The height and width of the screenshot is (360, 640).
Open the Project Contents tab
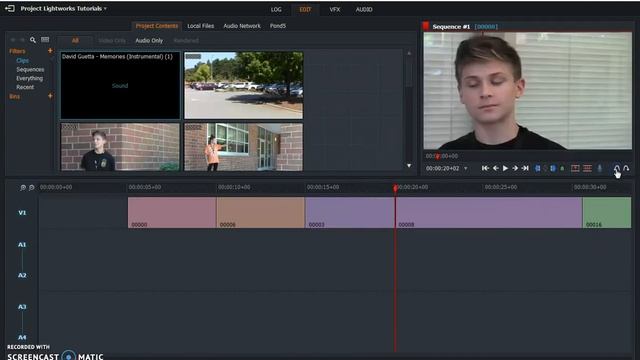click(x=157, y=26)
